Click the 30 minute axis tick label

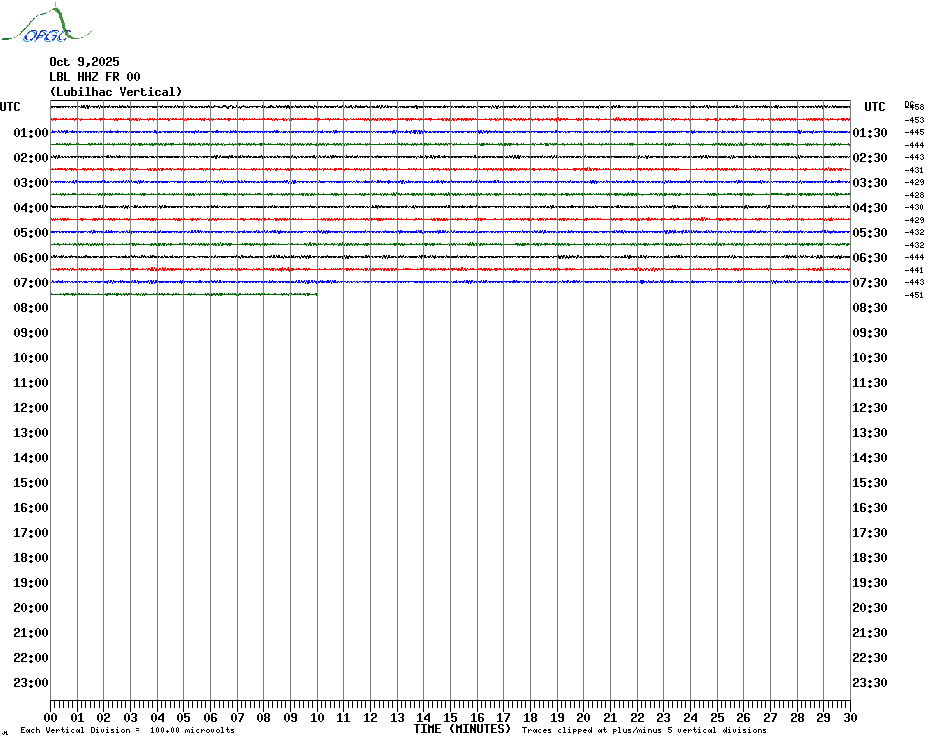click(x=850, y=717)
